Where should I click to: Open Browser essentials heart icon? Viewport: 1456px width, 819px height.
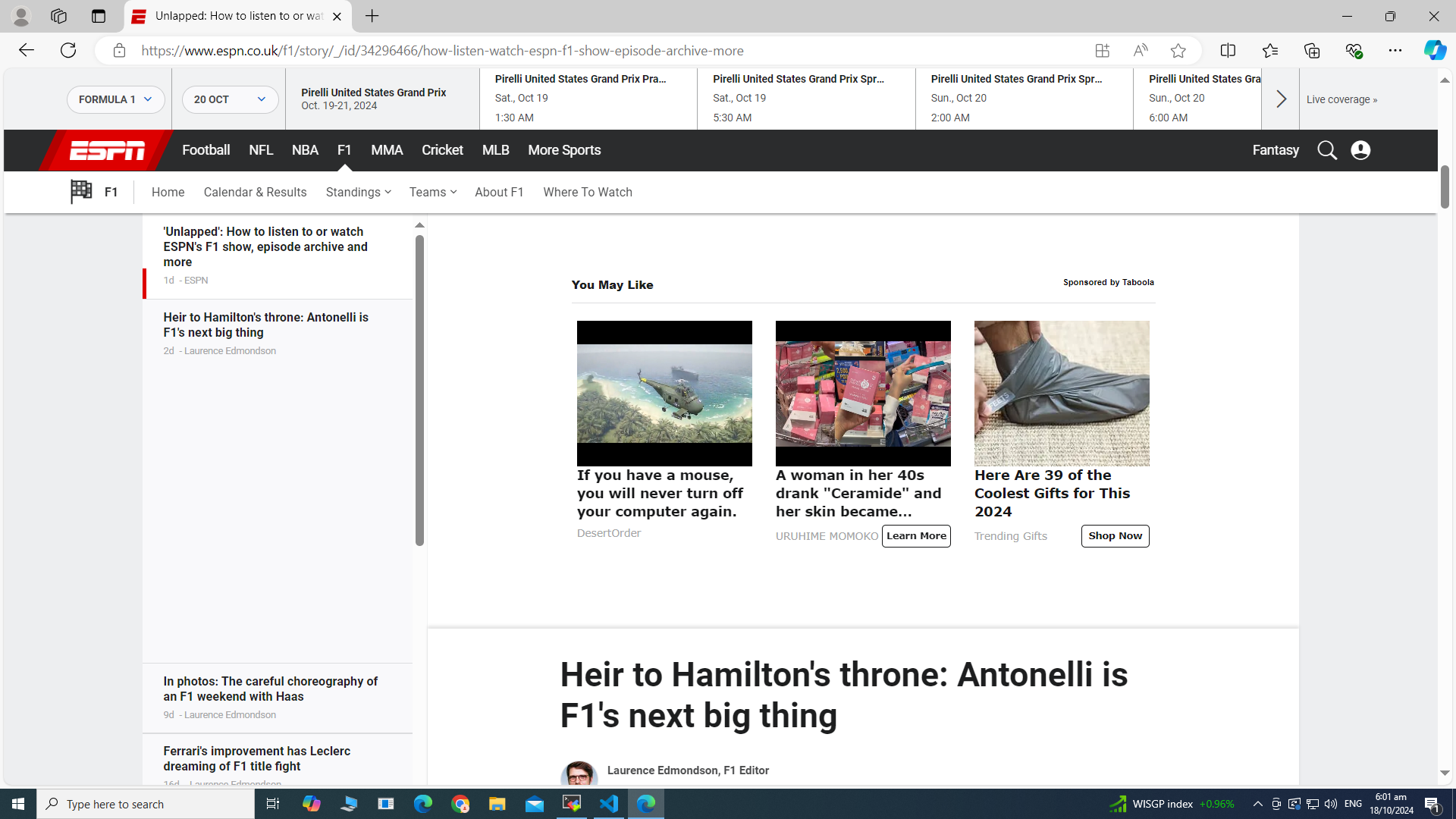pos(1354,51)
